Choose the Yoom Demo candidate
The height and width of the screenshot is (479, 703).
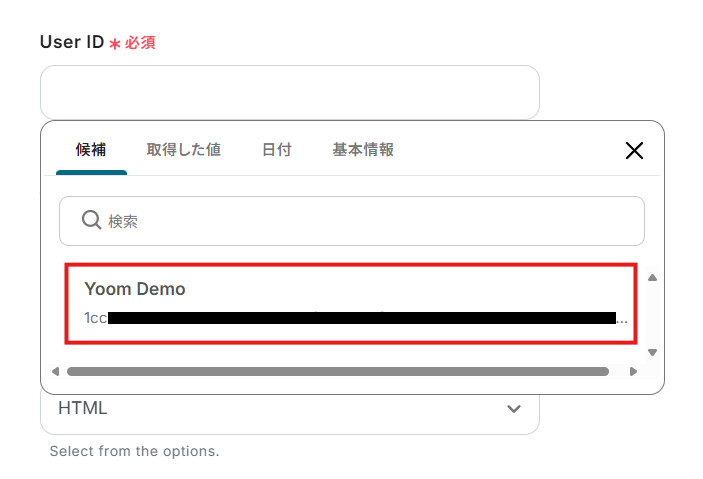point(351,304)
